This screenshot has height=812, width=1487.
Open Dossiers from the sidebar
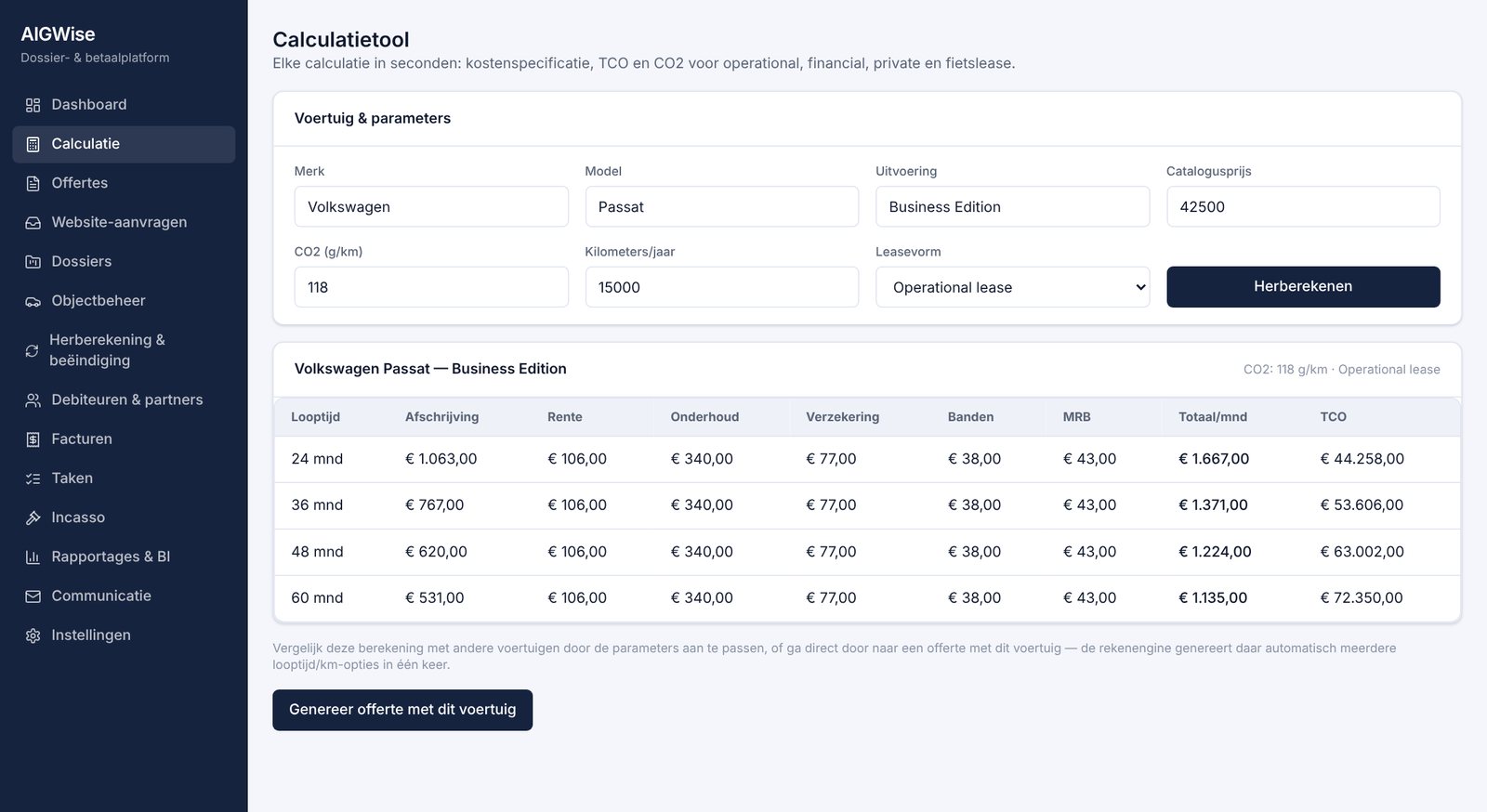124,262
